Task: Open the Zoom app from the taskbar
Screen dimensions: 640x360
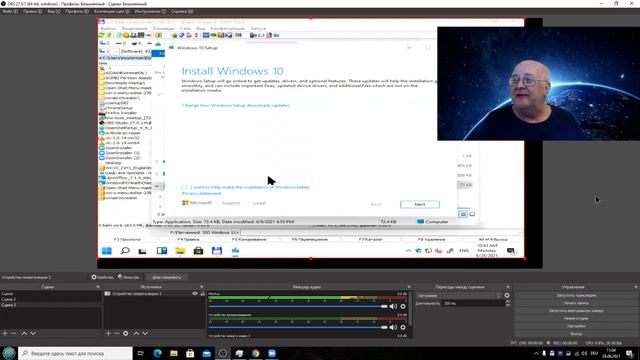Action: (272, 353)
